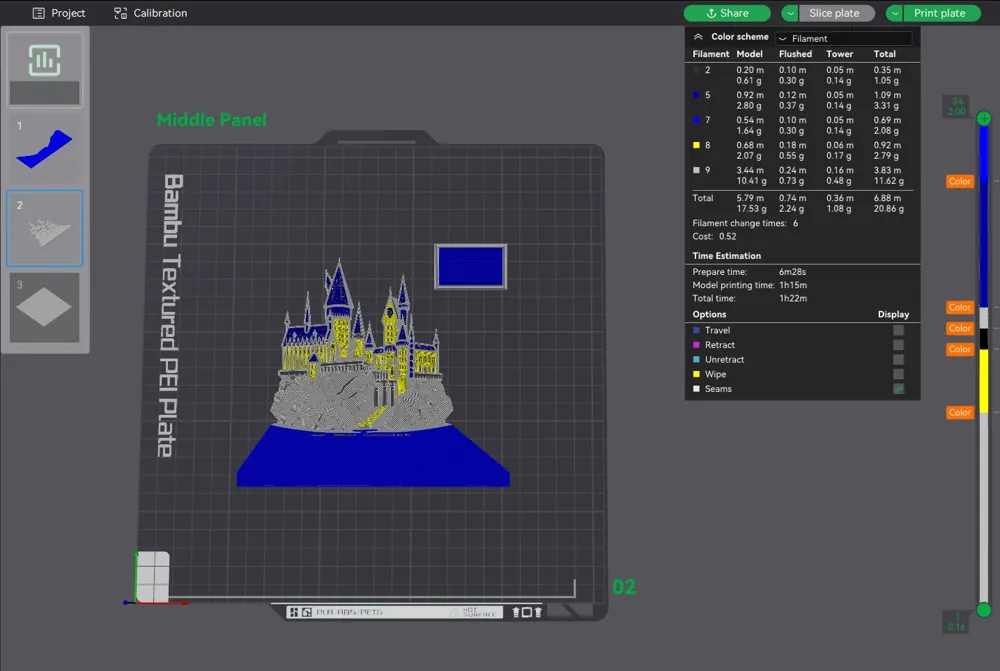Click the Seams white color square
The width and height of the screenshot is (1000, 671).
click(x=696, y=389)
